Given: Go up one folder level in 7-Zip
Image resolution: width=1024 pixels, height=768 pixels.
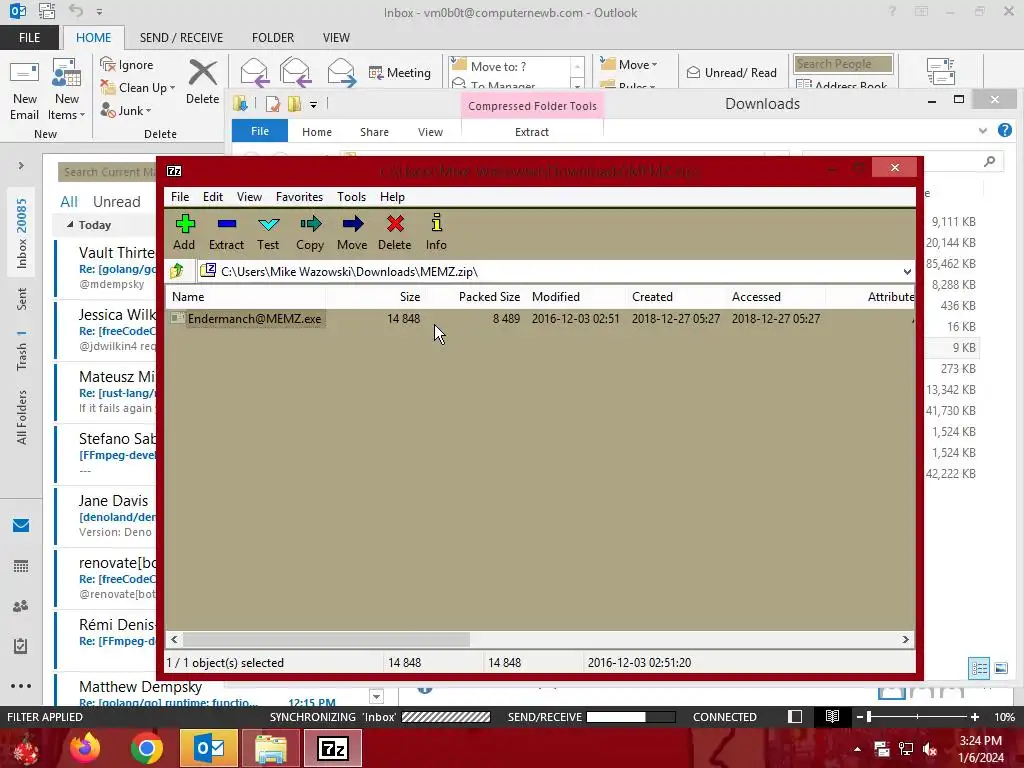Looking at the screenshot, I should tap(177, 271).
